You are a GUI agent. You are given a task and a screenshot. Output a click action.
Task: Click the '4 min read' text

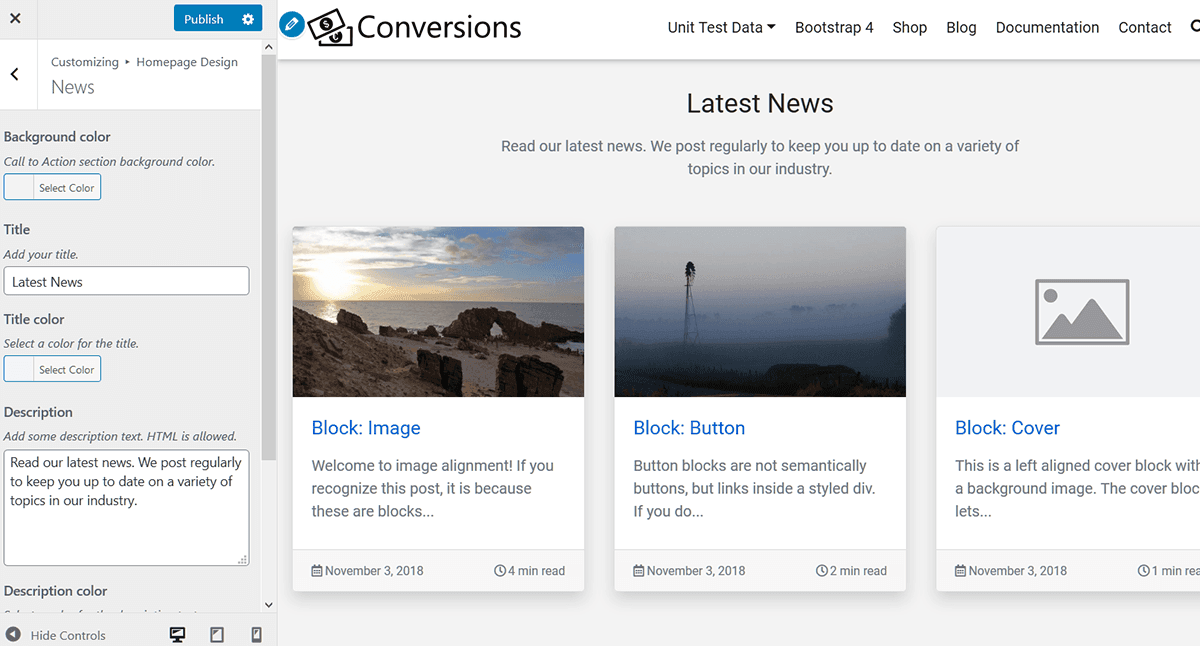click(536, 571)
